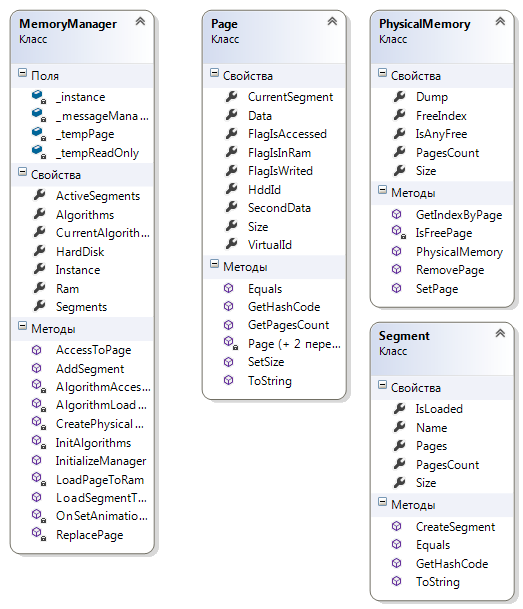Collapse the Методы section in MemoryManager
The height and width of the screenshot is (609, 523).
[23, 326]
